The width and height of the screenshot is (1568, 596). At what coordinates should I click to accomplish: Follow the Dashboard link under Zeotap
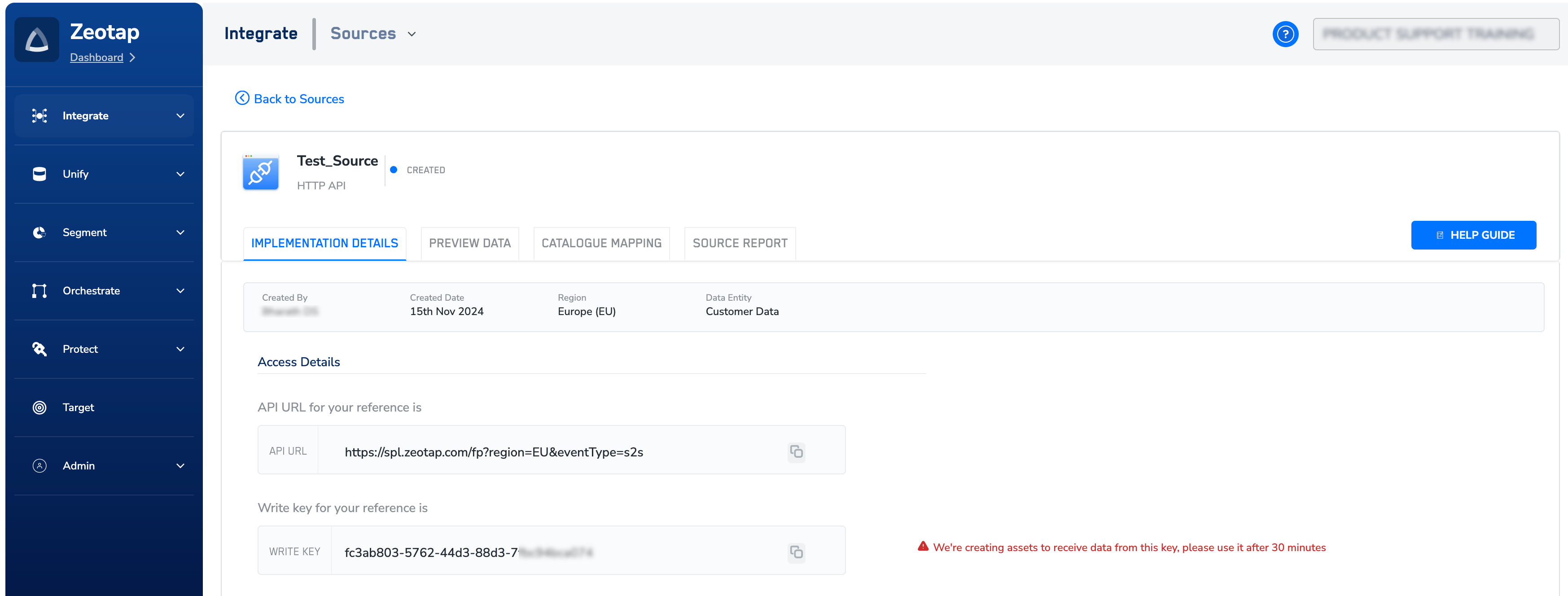tap(96, 58)
